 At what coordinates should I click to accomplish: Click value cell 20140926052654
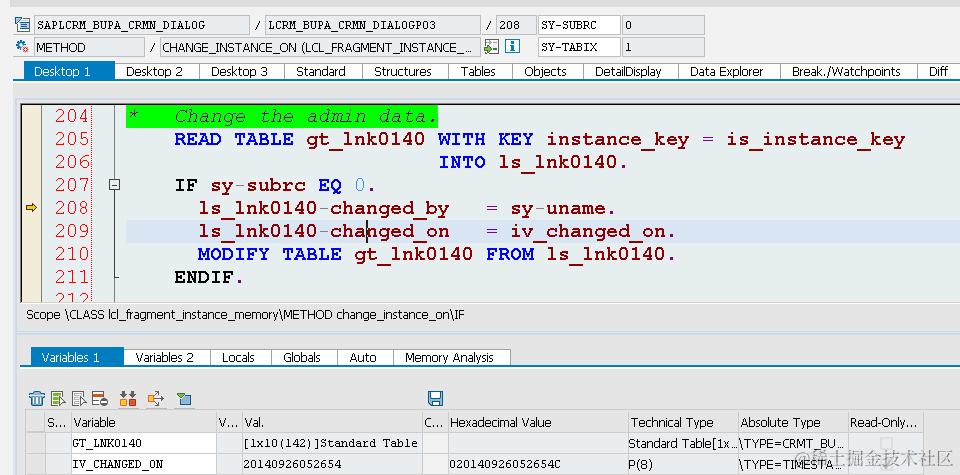click(332, 464)
